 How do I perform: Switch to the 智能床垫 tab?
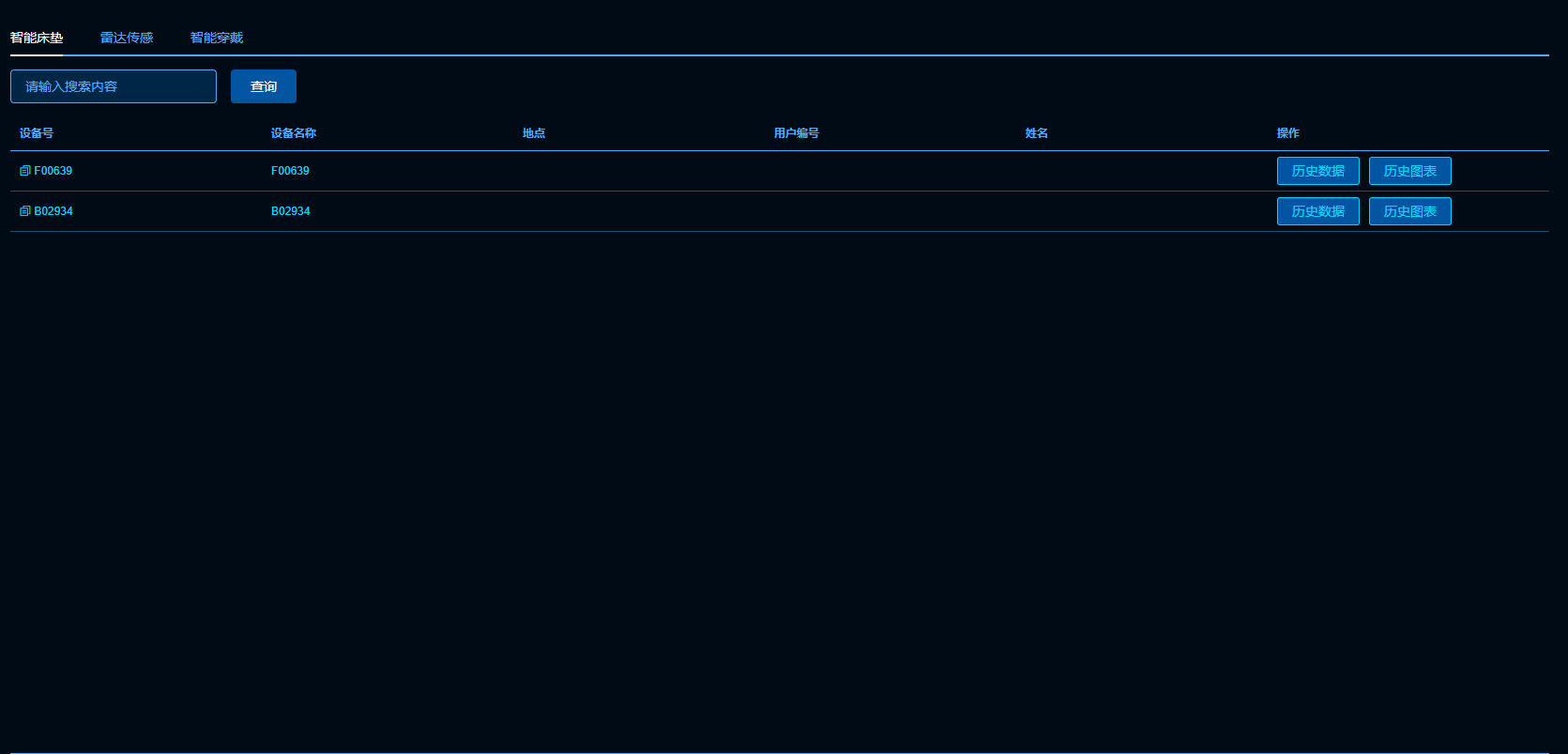tap(37, 38)
